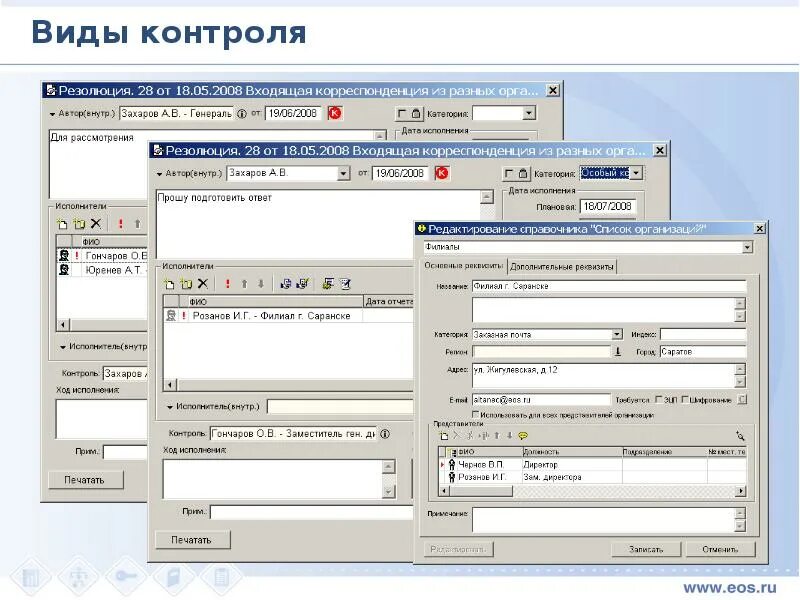Yellow comment bubble icon in Представители toolbar
This screenshot has height=600, width=800.
coord(523,436)
